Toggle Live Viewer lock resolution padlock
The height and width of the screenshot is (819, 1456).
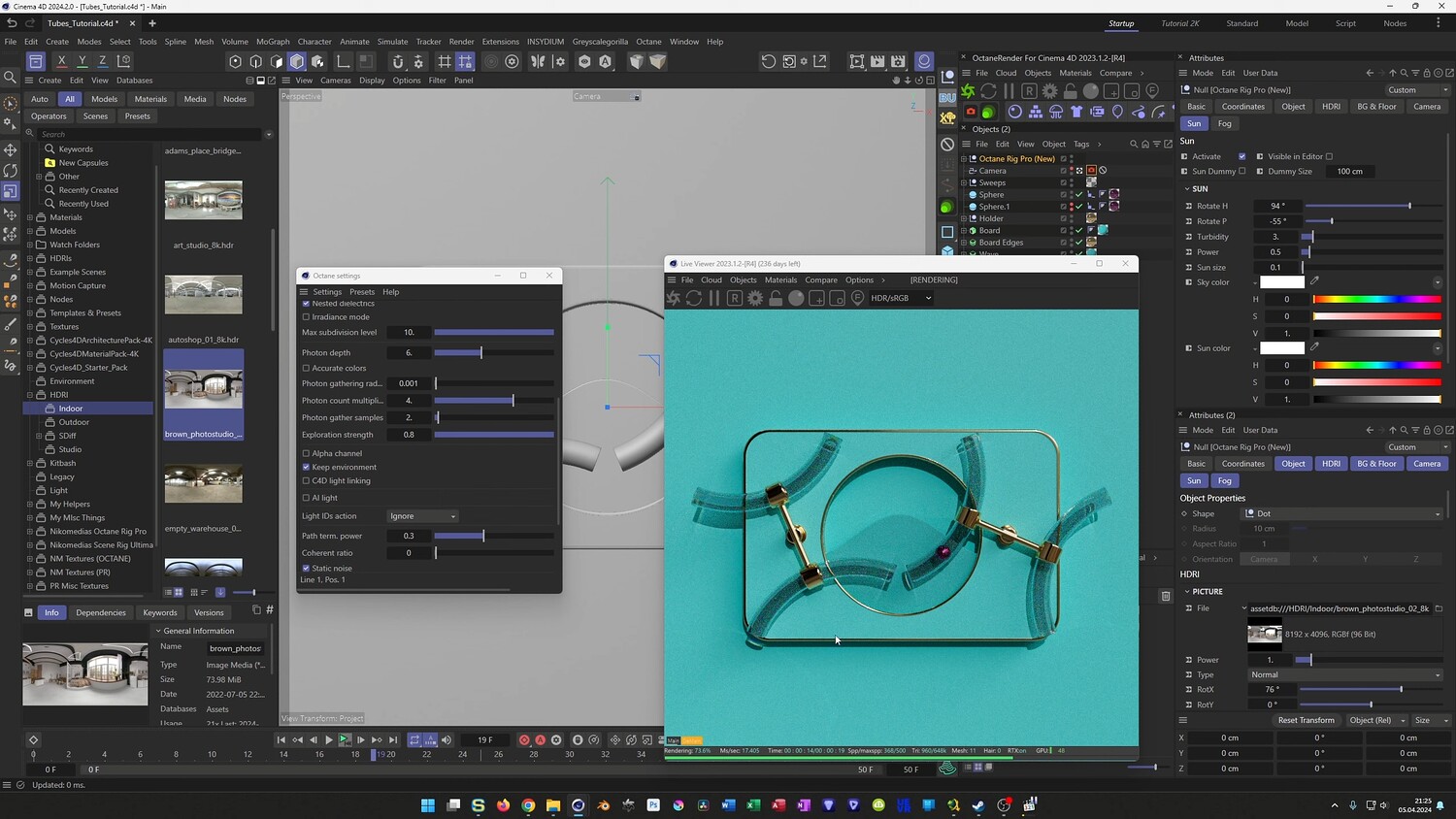coord(776,298)
